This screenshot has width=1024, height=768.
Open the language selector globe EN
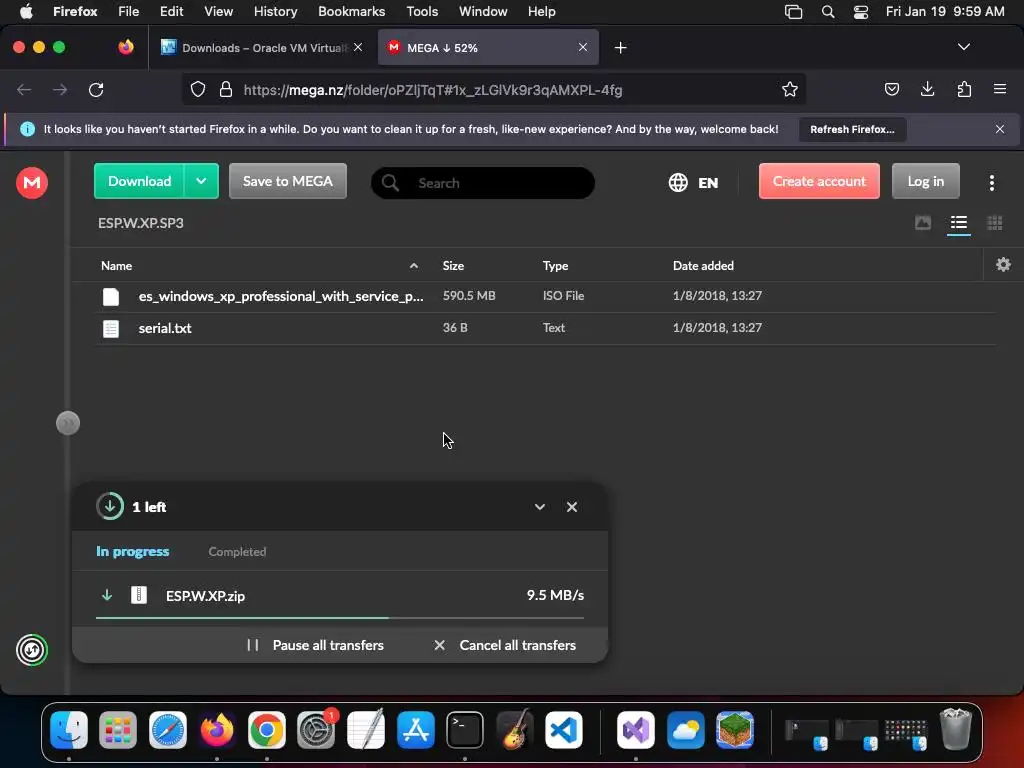click(x=694, y=182)
